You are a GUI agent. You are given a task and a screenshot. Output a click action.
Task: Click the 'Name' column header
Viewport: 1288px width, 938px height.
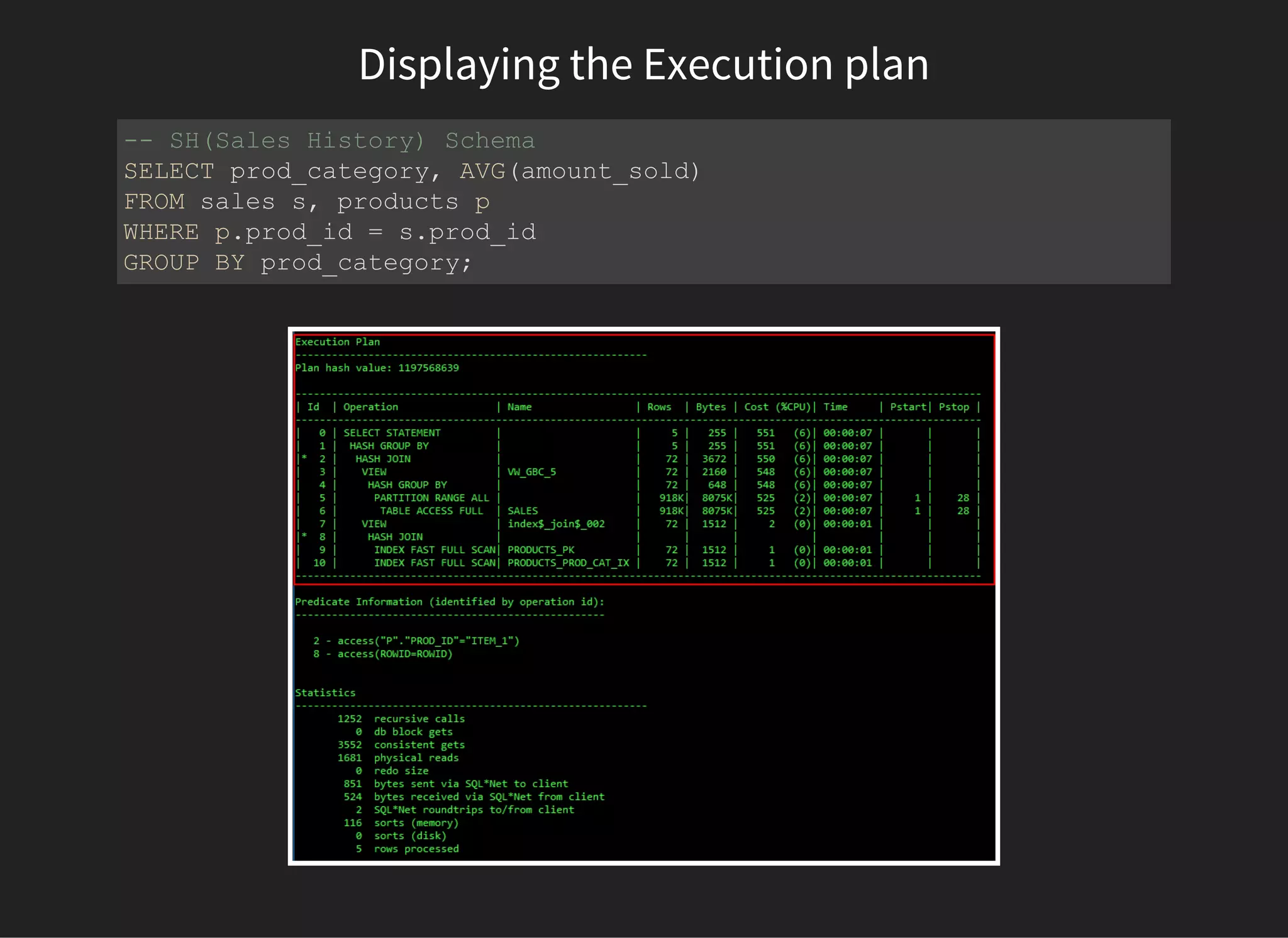pos(519,407)
